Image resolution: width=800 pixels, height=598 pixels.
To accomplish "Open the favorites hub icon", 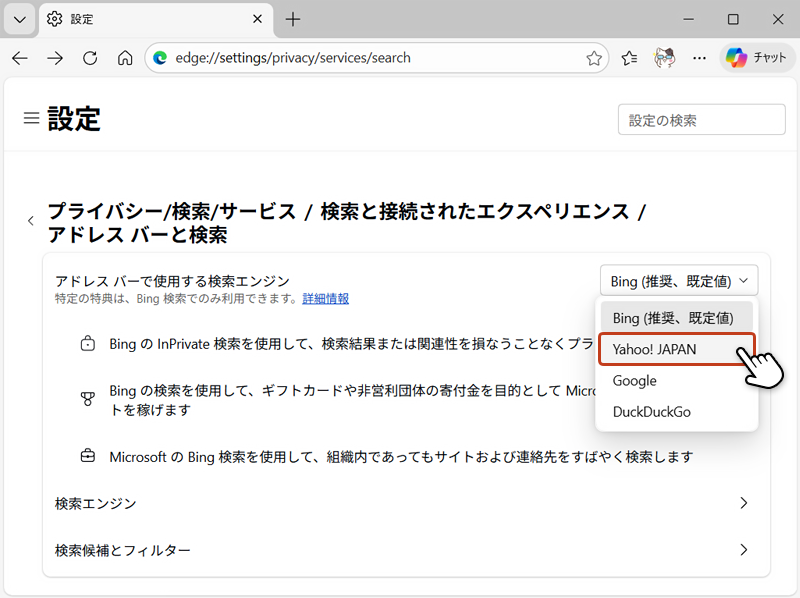I will (x=628, y=58).
